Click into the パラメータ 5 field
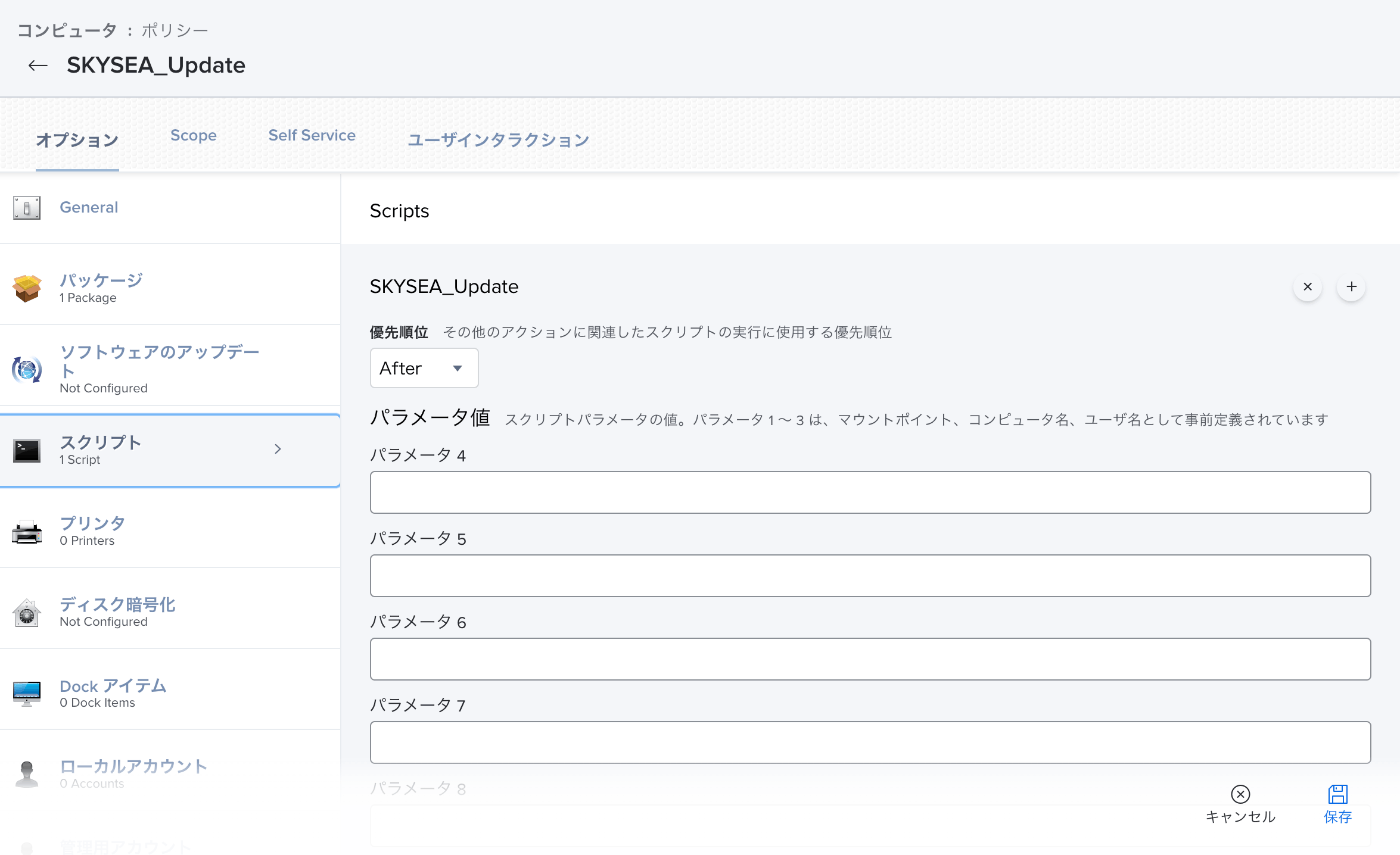 870,576
